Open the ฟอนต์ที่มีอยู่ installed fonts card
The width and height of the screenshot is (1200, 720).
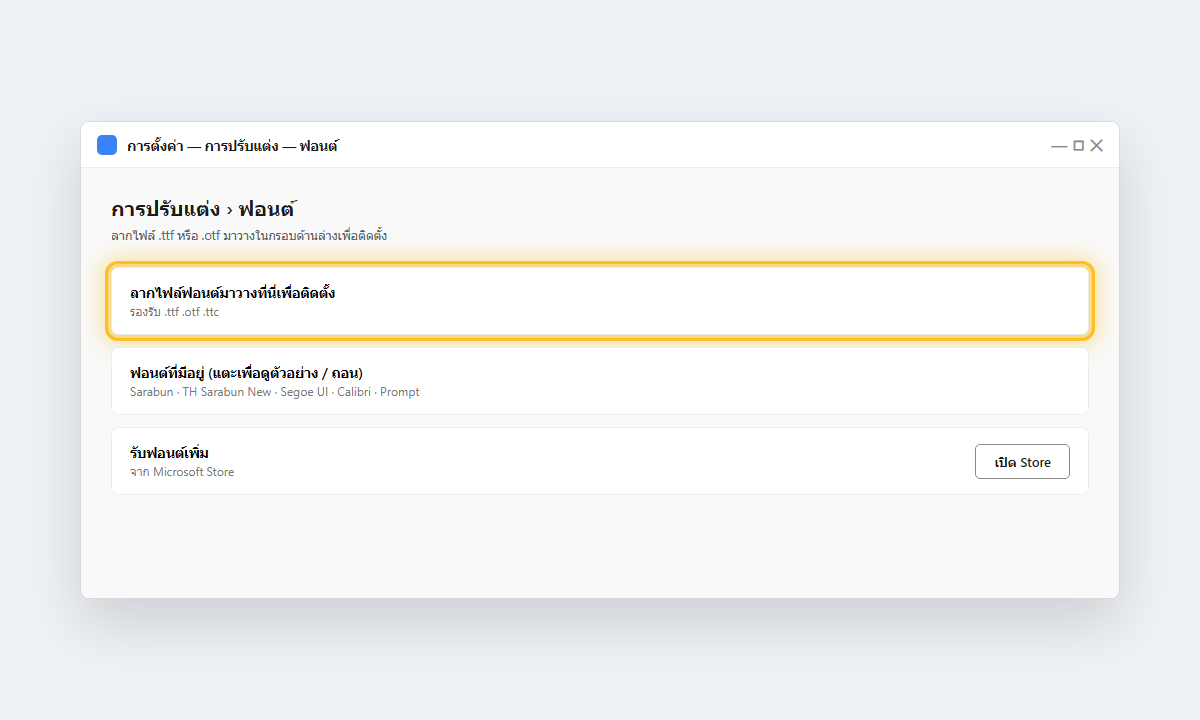pos(600,381)
